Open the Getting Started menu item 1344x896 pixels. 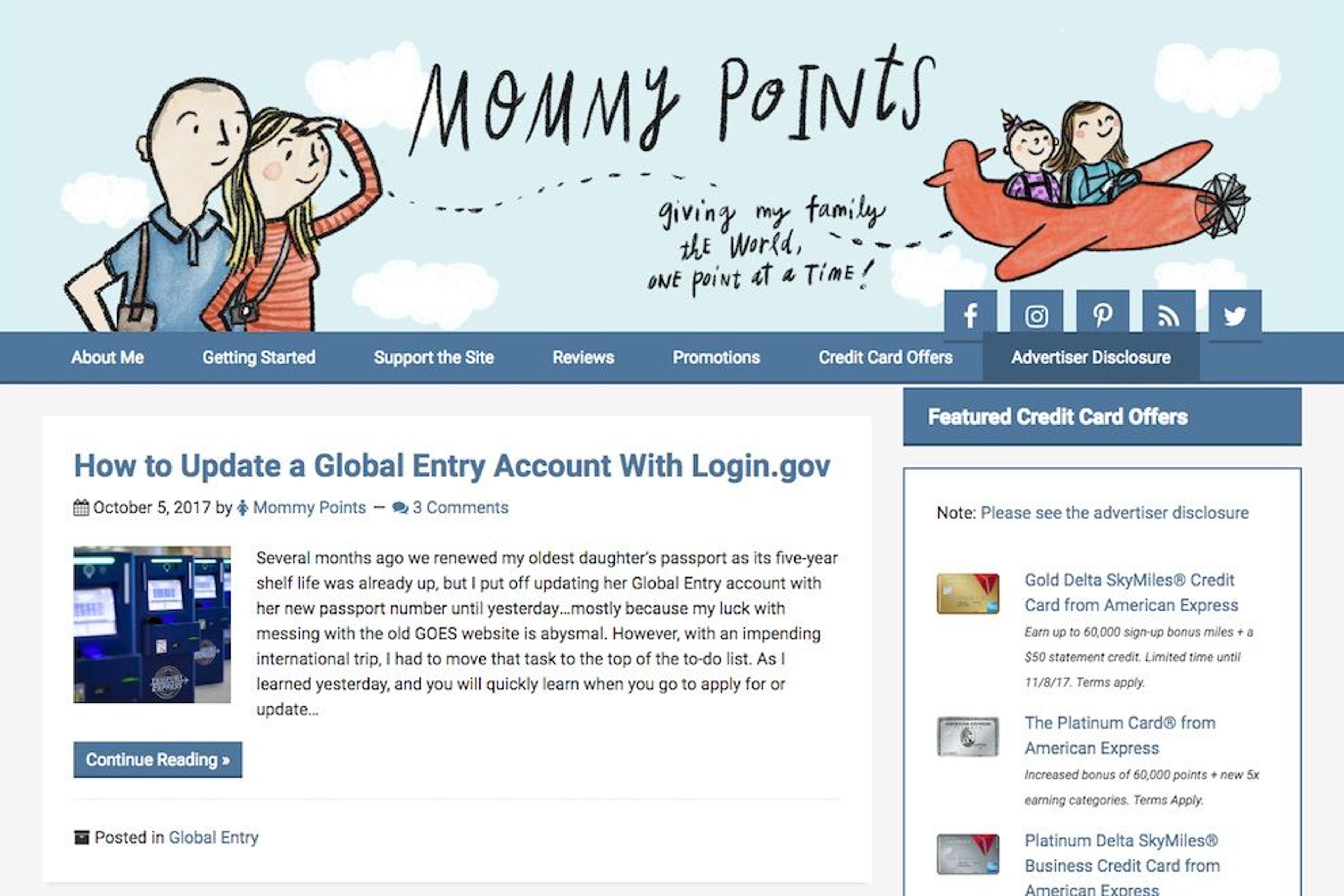coord(259,357)
